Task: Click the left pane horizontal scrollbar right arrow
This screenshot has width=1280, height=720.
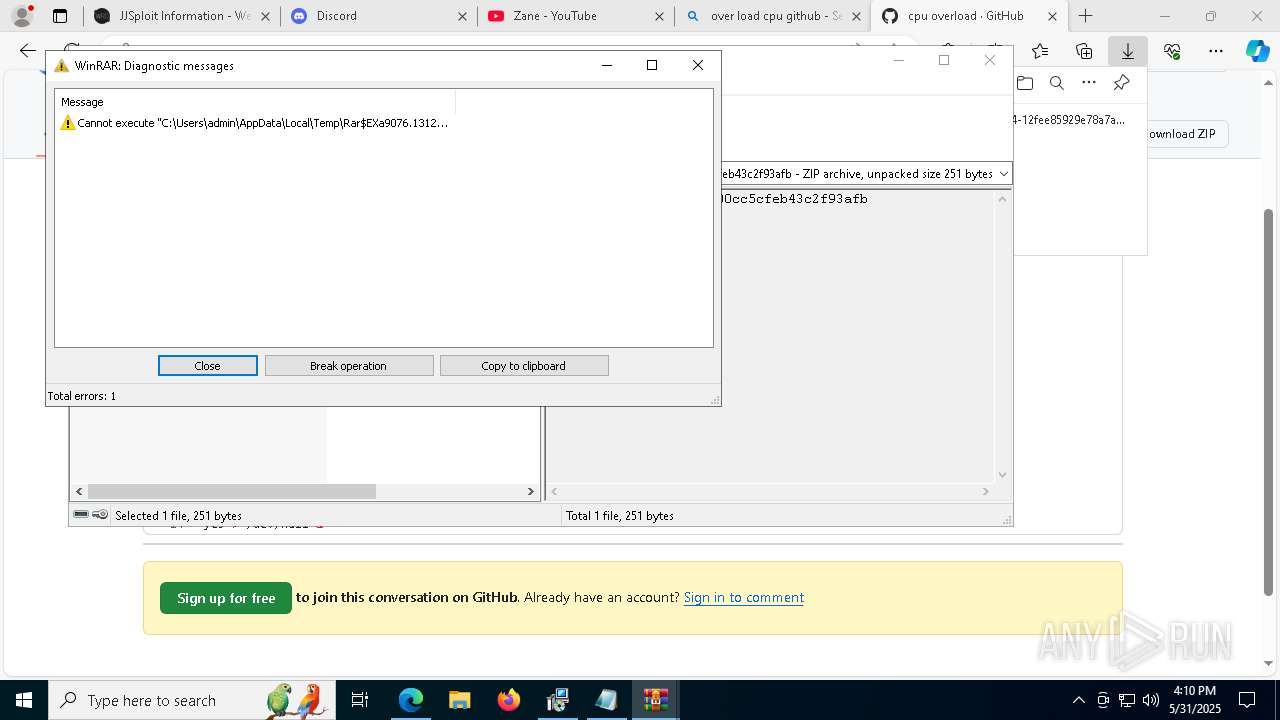Action: point(531,491)
